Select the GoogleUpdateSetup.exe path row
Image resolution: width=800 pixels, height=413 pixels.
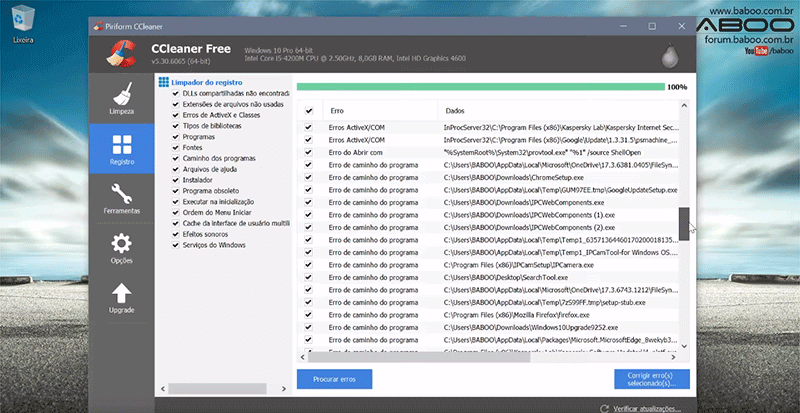coord(488,190)
